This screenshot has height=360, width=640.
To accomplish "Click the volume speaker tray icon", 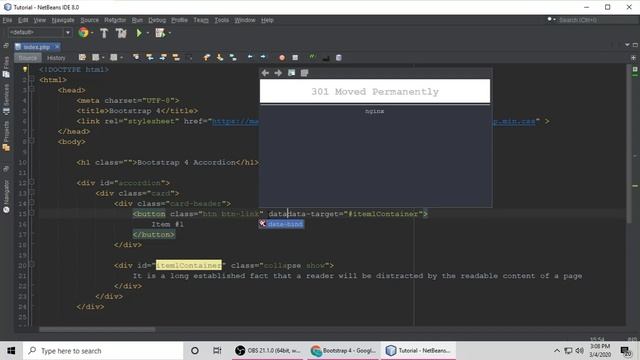I will tap(579, 351).
